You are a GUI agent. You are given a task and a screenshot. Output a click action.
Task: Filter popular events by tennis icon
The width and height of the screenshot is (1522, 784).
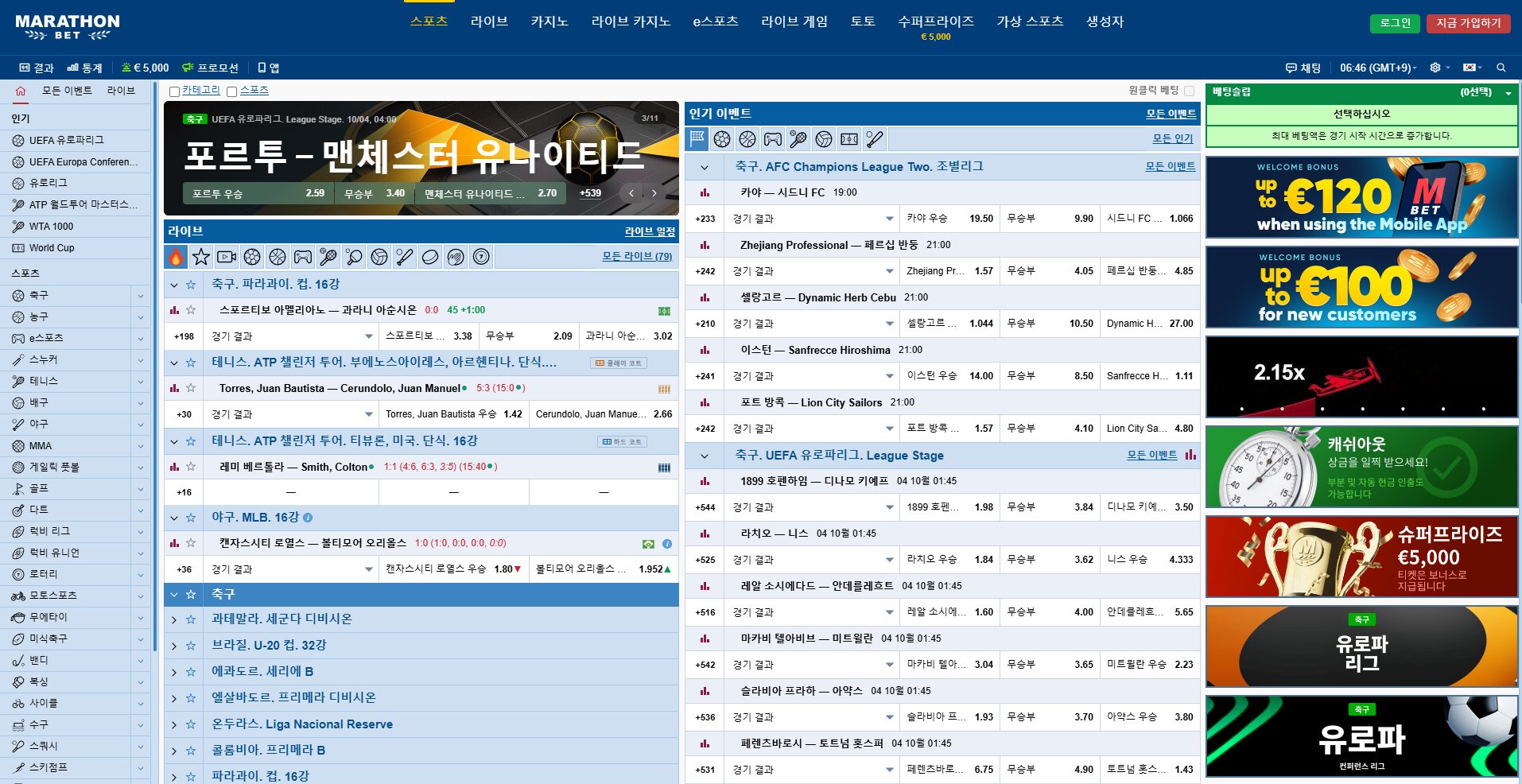[798, 139]
